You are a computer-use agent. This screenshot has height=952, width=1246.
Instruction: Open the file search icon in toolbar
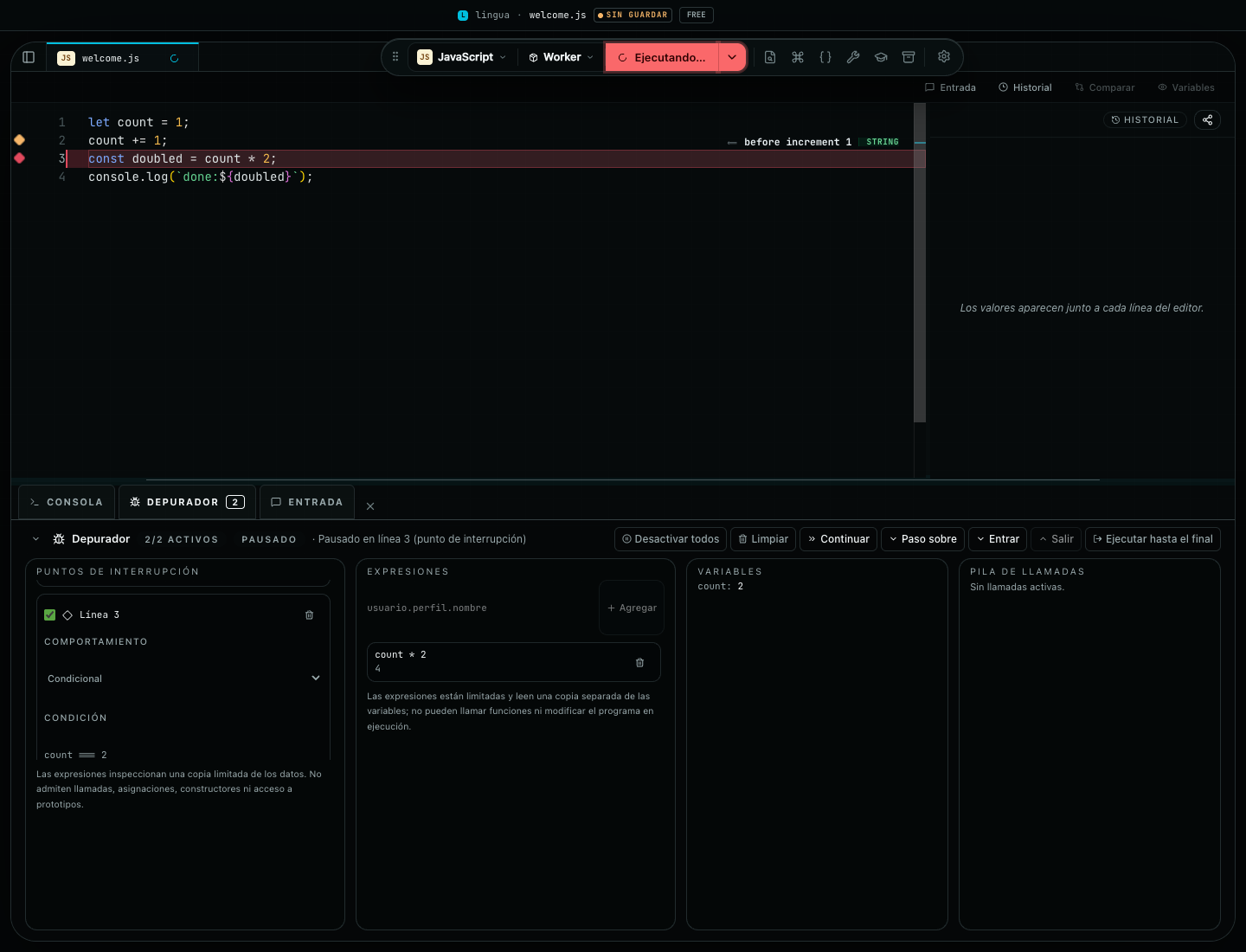click(770, 57)
